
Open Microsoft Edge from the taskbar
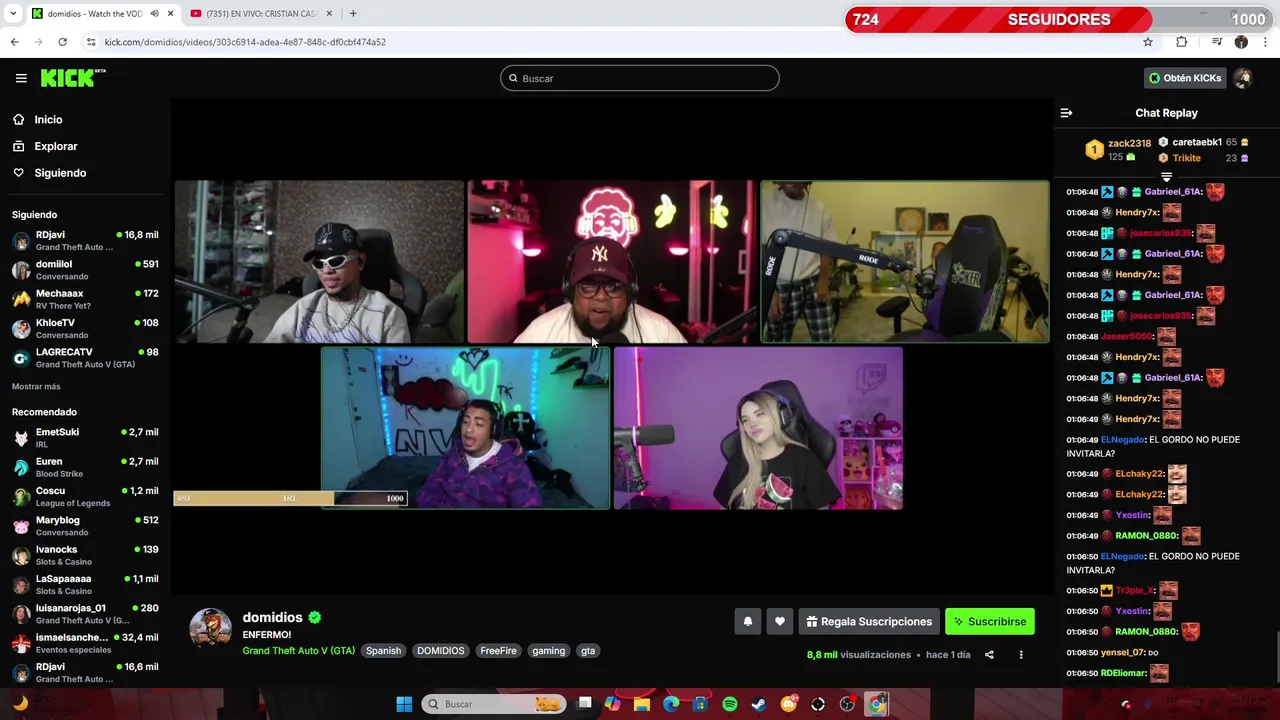click(671, 704)
